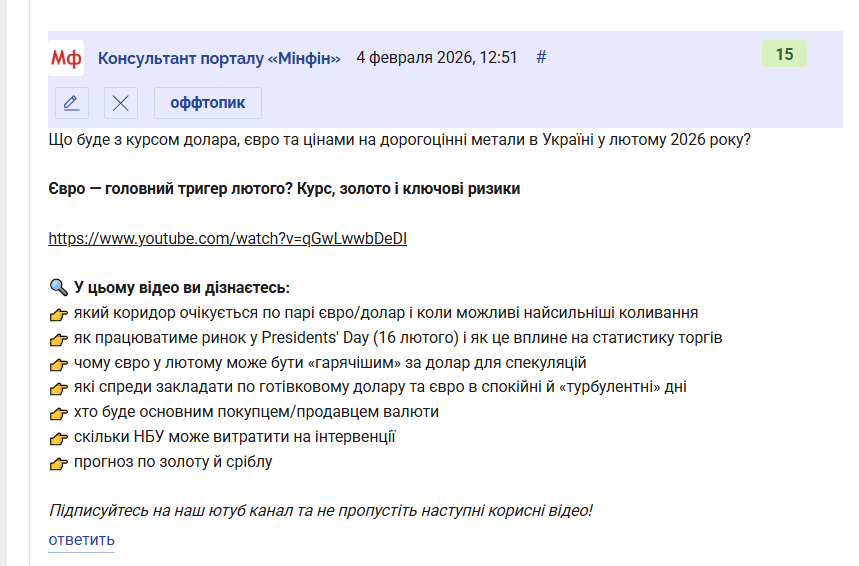Click the green 15 rating badge
This screenshot has height=566, width=859.
coord(784,54)
